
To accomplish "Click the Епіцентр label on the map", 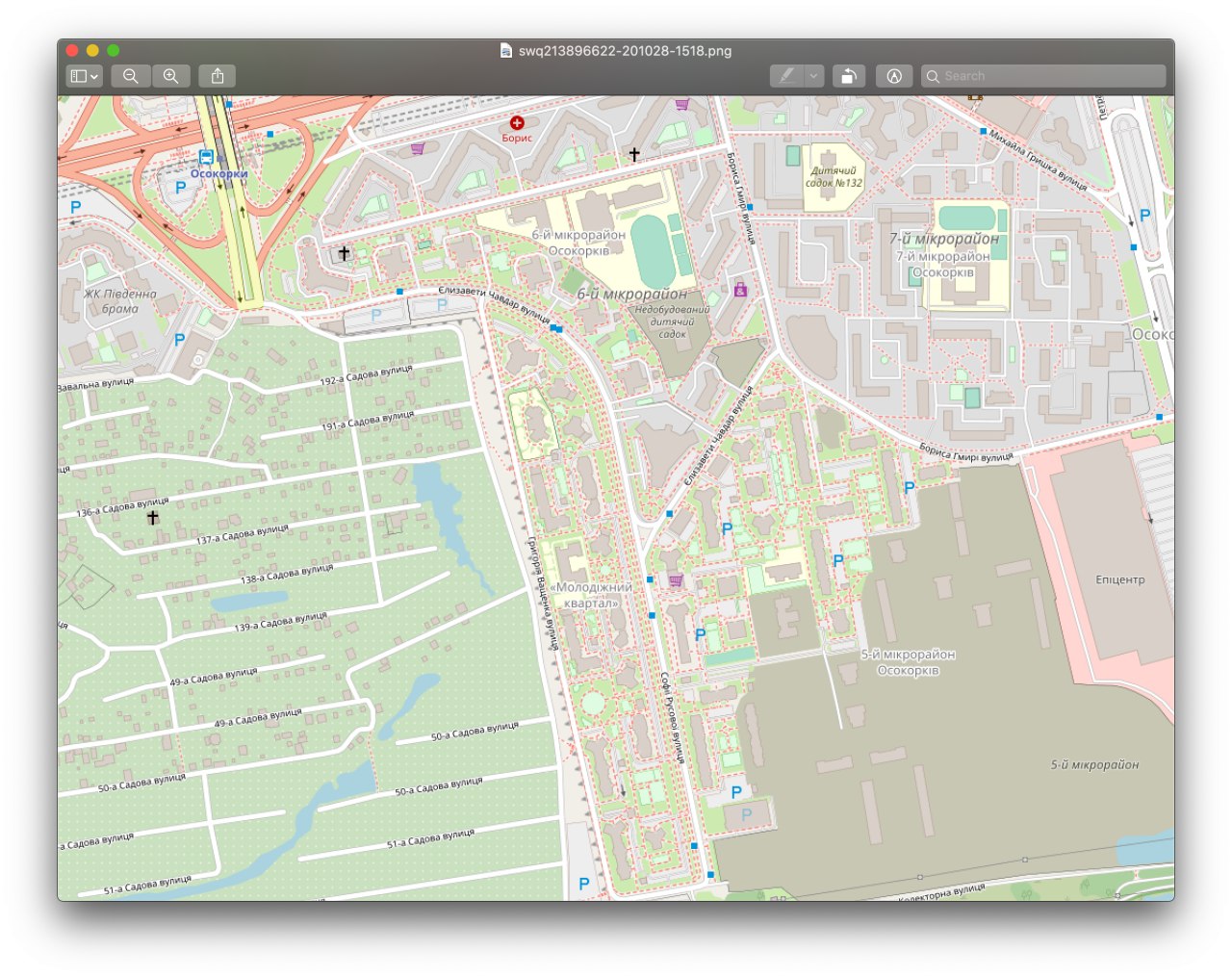I will pyautogui.click(x=1120, y=580).
